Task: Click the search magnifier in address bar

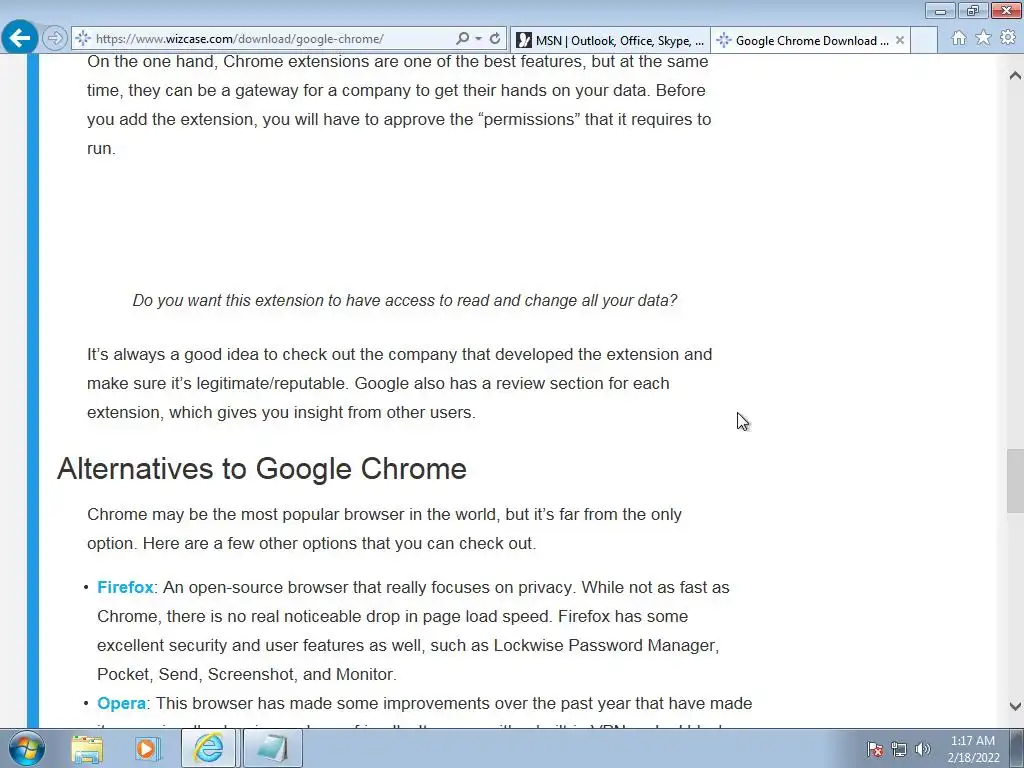Action: [x=462, y=39]
